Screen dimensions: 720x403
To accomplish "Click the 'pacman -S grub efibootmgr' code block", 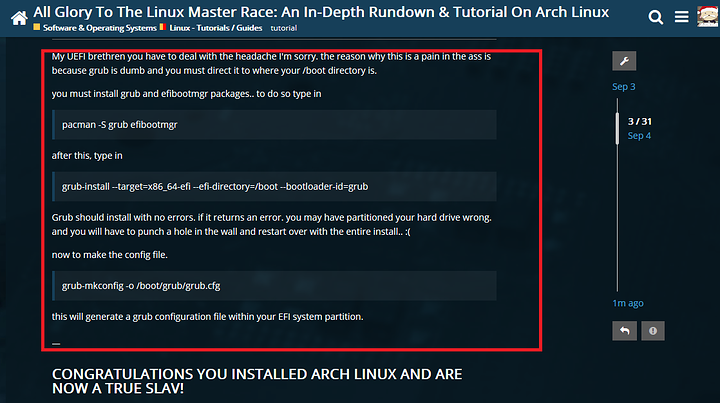I will [x=273, y=125].
